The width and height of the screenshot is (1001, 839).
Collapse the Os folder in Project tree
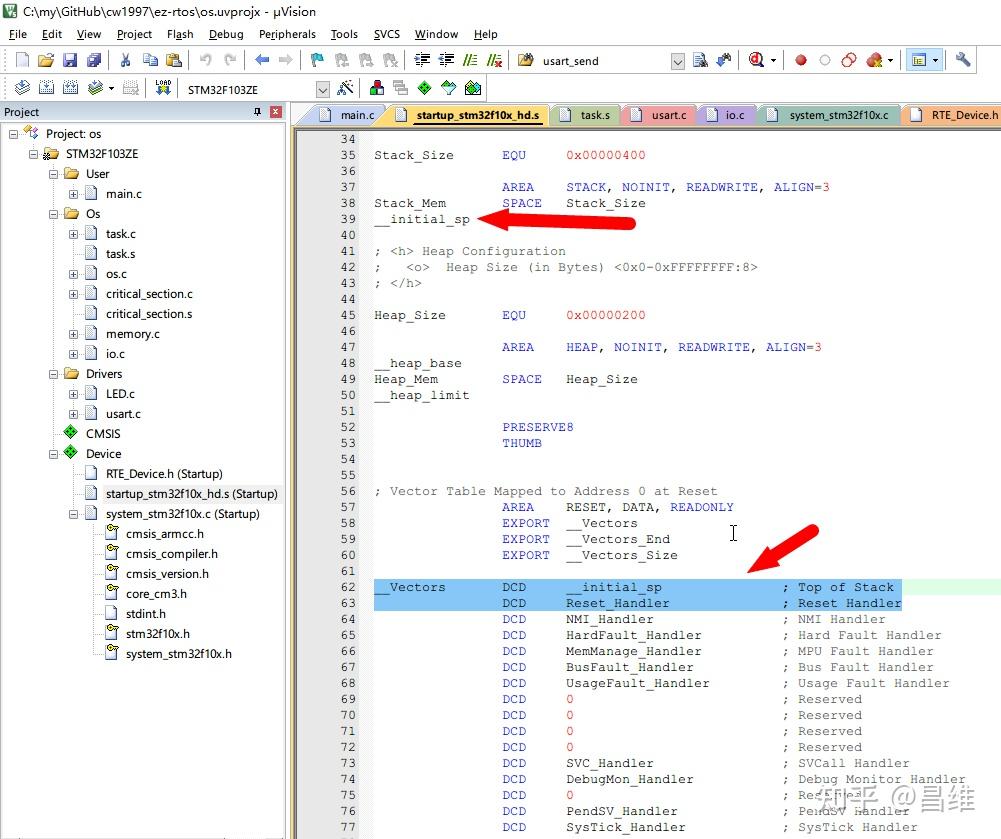click(54, 213)
